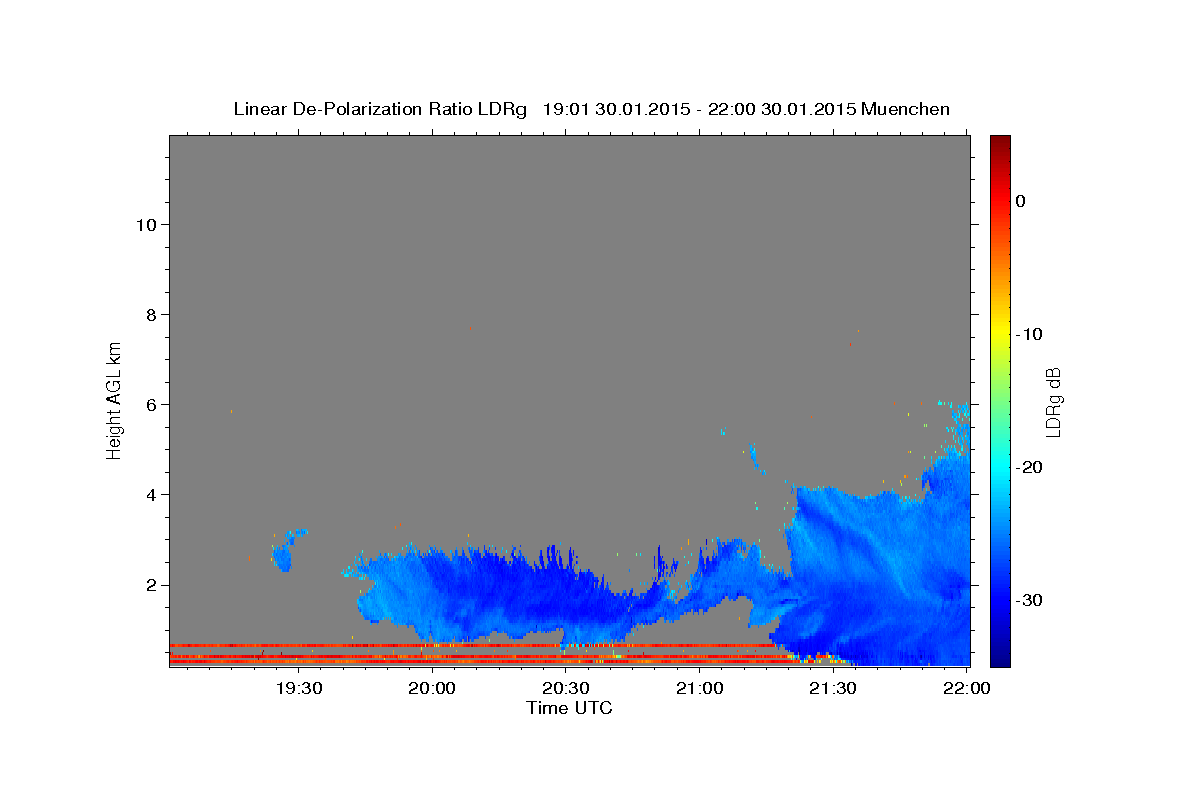Click the 20:00 time axis tick label
The height and width of the screenshot is (800, 1200).
coord(433,688)
